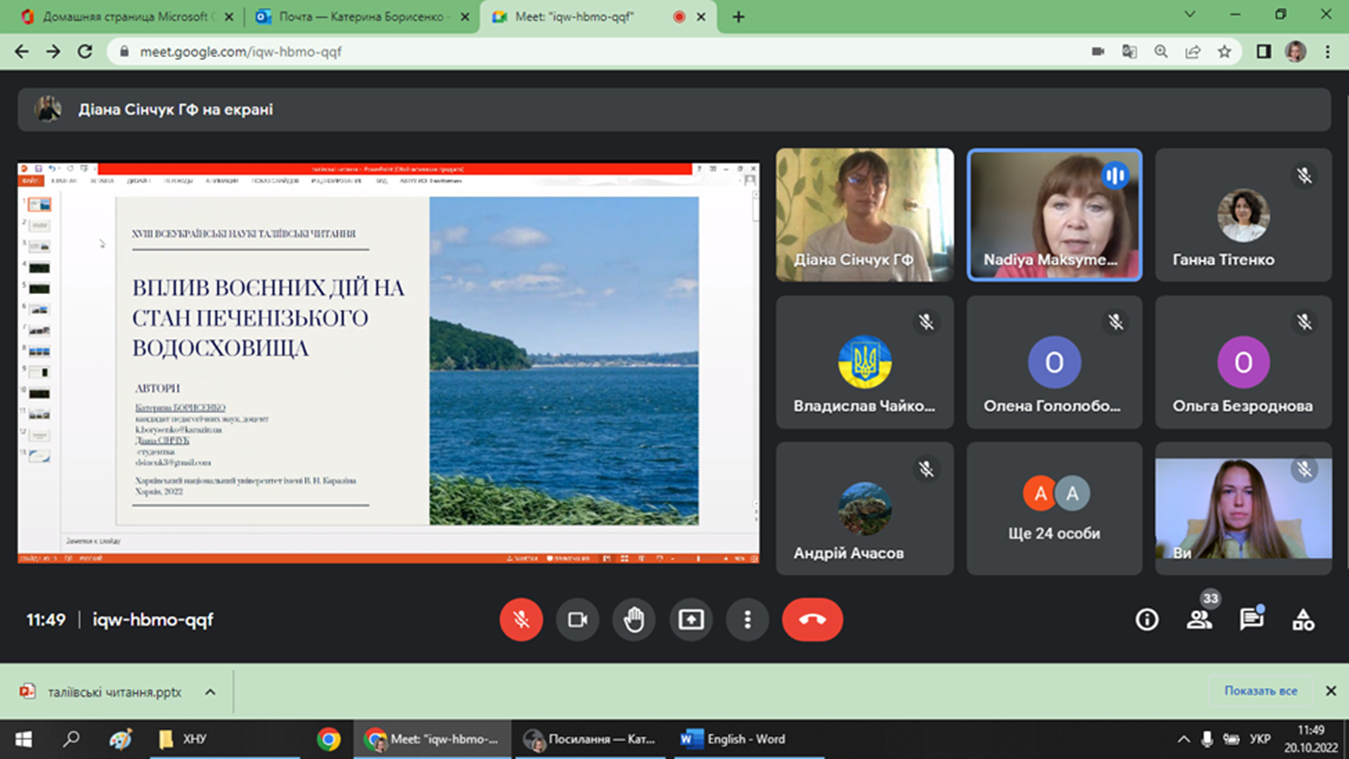Open meeting details info icon
This screenshot has height=759, width=1349.
point(1147,620)
